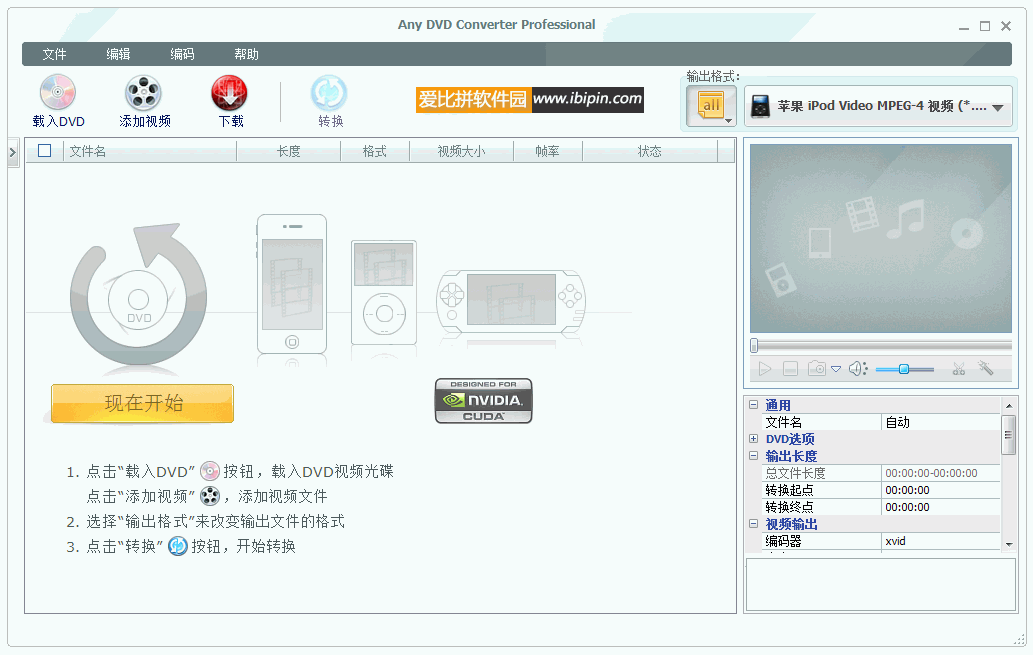Collapse the 视频输出 property group

[754, 524]
